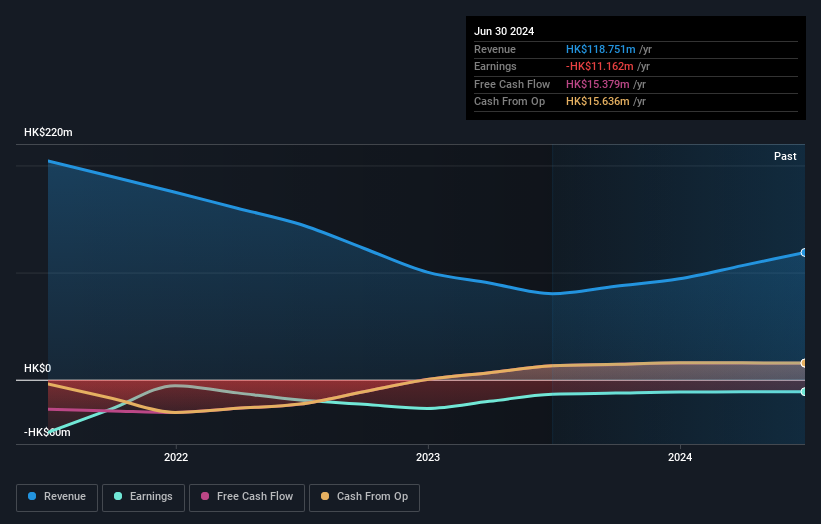Toggle the Earnings legend button
The width and height of the screenshot is (821, 524).
(x=143, y=497)
